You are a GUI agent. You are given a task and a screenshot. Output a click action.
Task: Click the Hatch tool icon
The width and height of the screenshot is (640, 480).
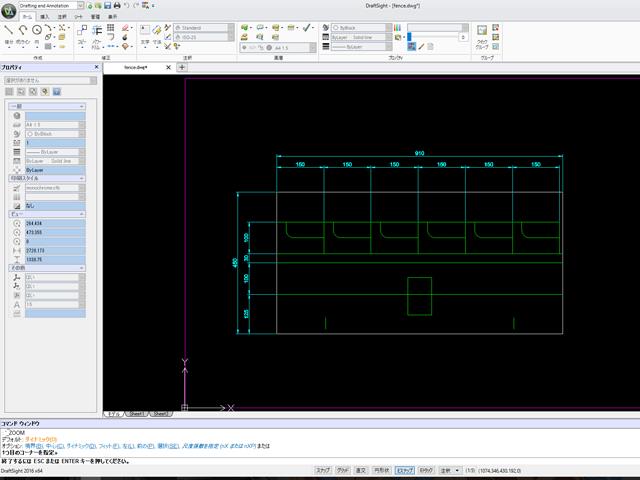point(48,47)
